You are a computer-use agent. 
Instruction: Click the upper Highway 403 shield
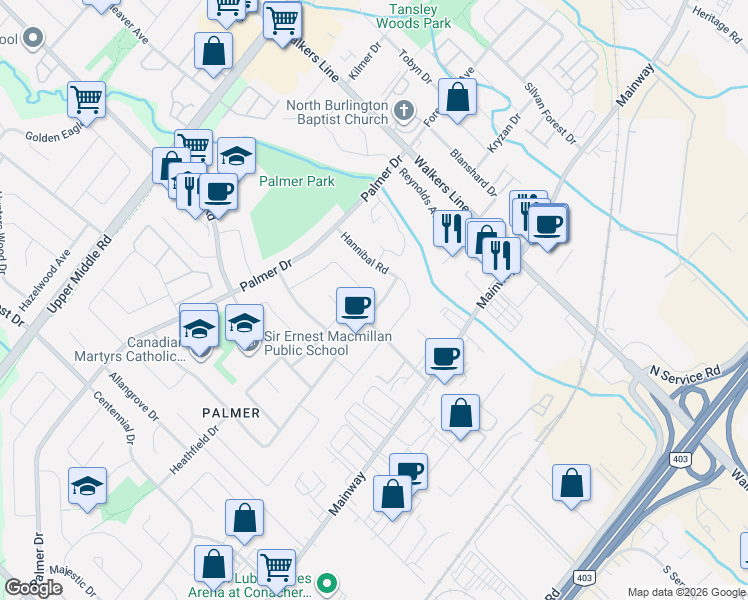680,459
